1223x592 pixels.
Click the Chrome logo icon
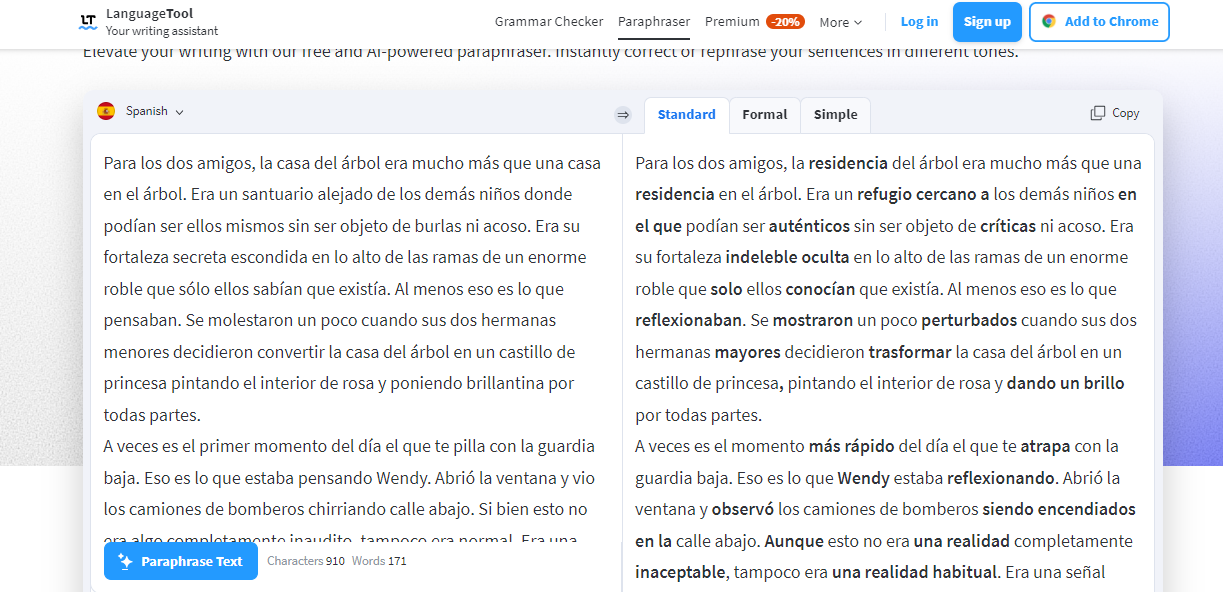(x=1049, y=21)
